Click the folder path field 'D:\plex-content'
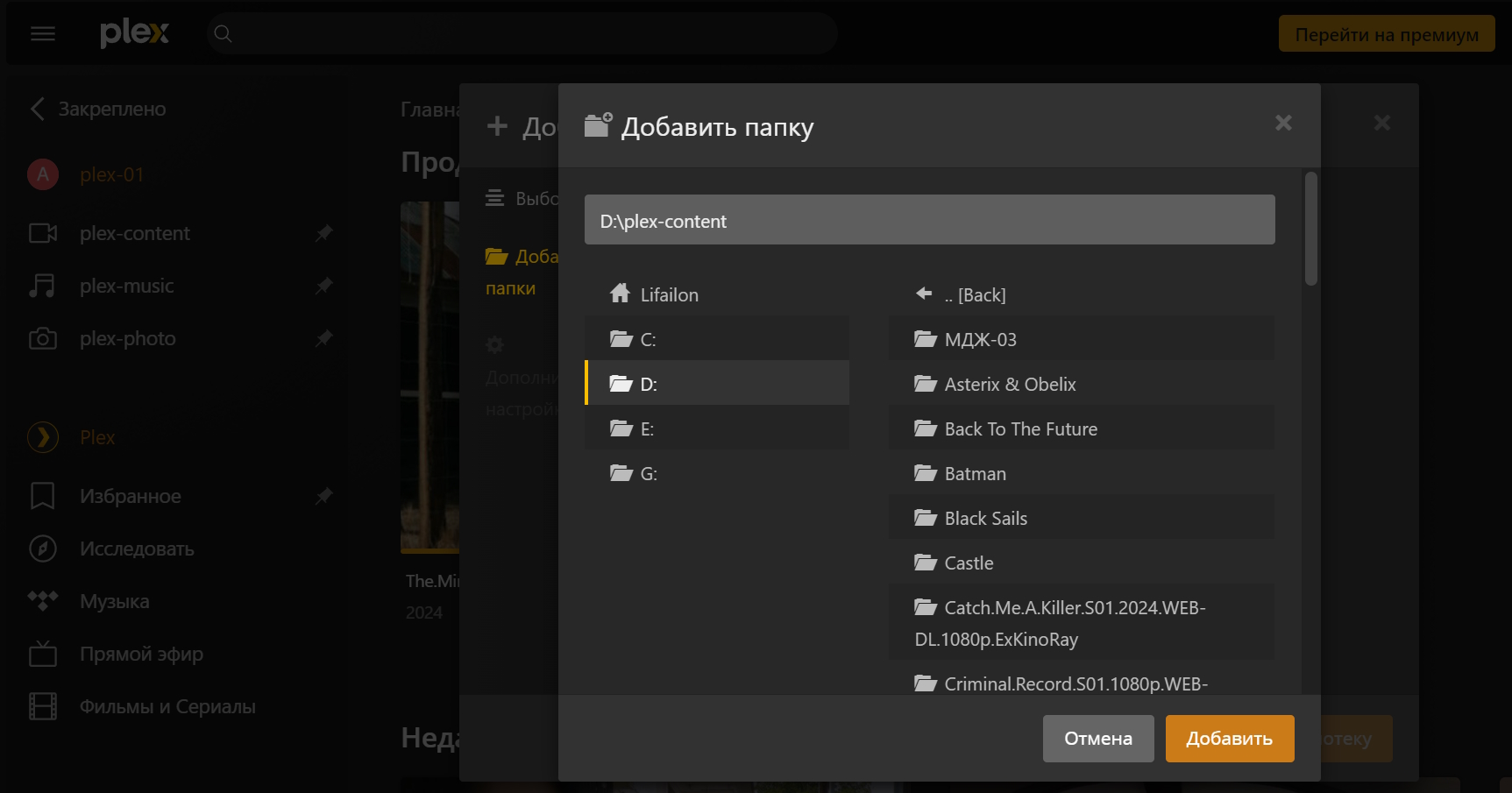Viewport: 1512px width, 793px height. tap(930, 220)
